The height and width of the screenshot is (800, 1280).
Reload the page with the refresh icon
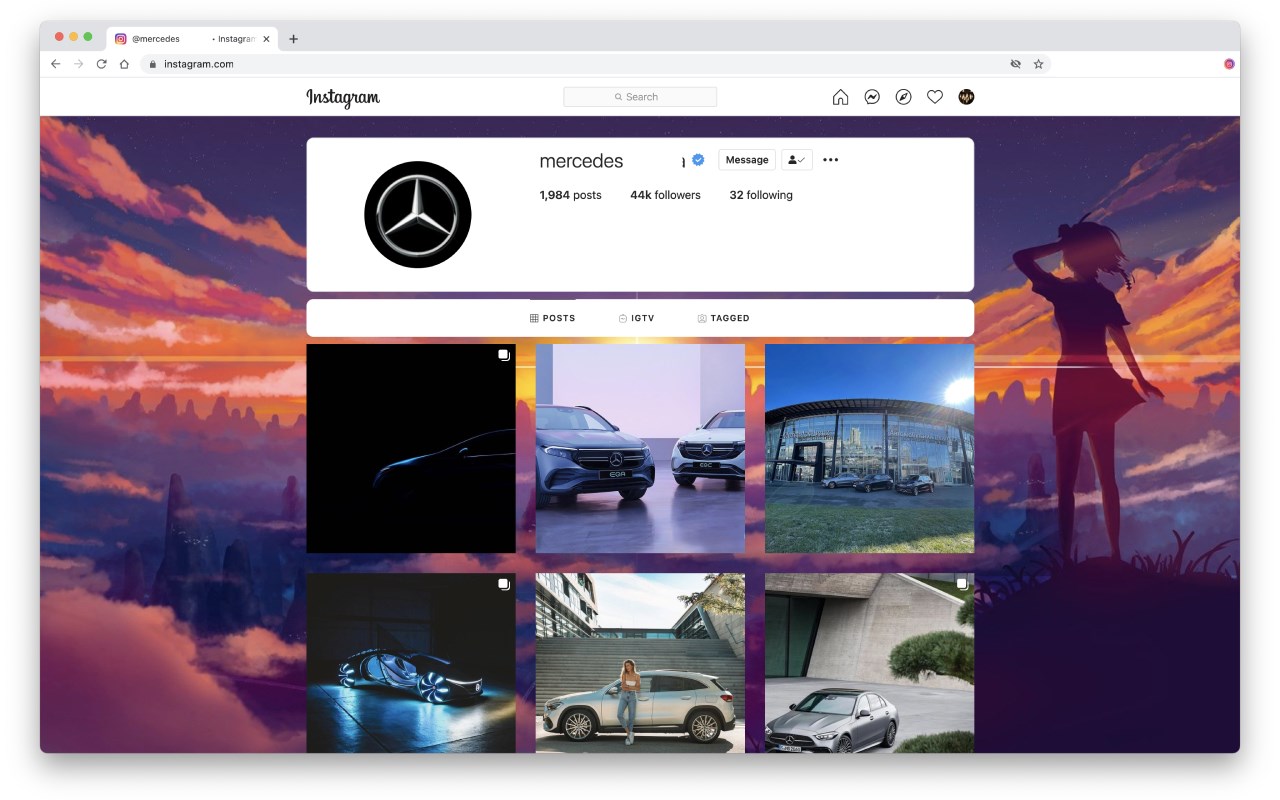tap(101, 64)
